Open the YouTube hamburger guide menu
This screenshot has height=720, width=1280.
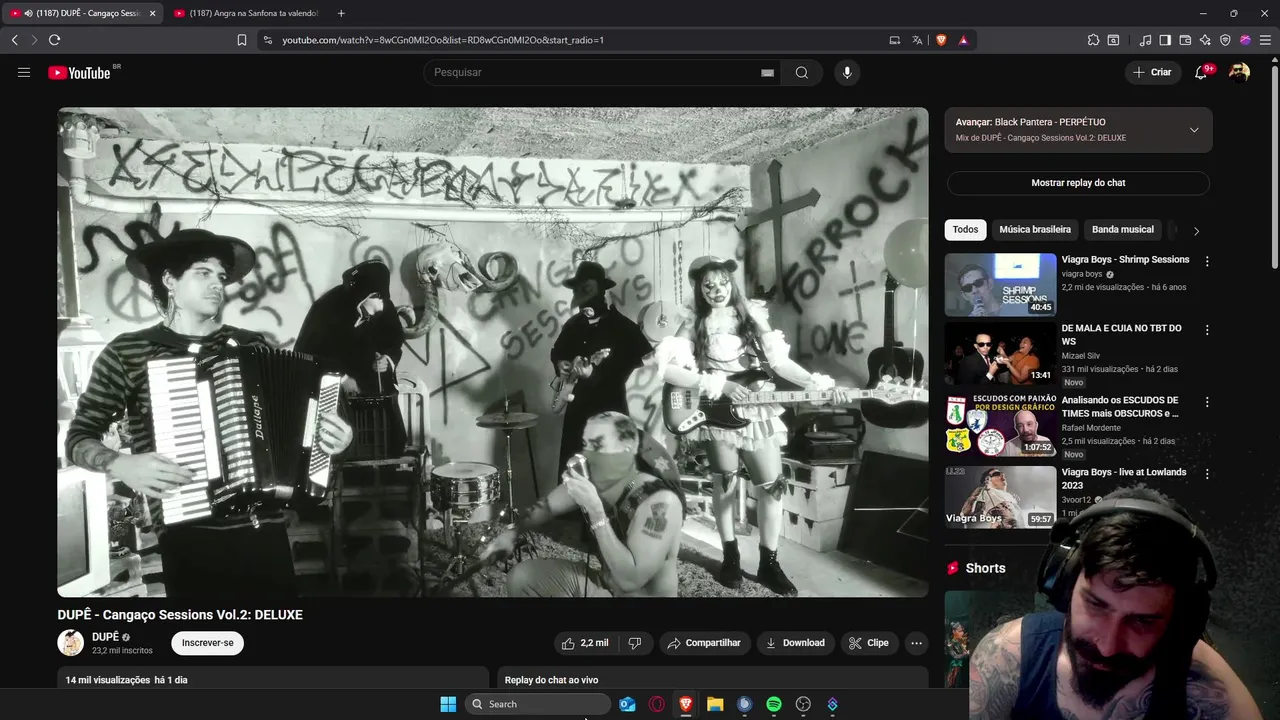(x=24, y=72)
